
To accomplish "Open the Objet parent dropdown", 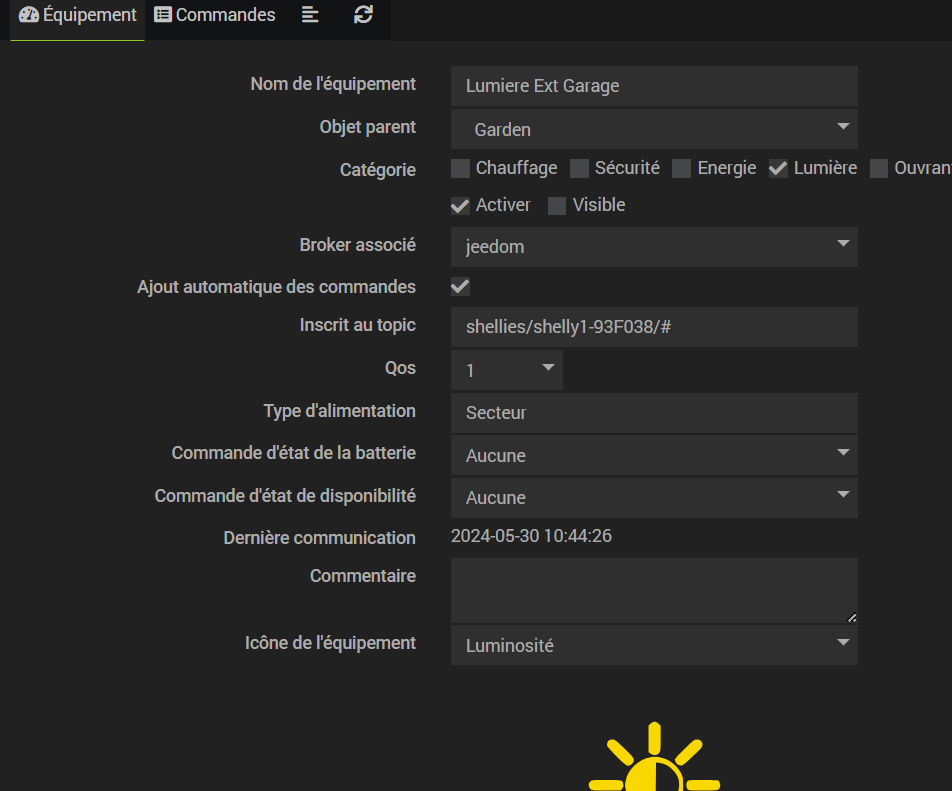I will pyautogui.click(x=654, y=129).
